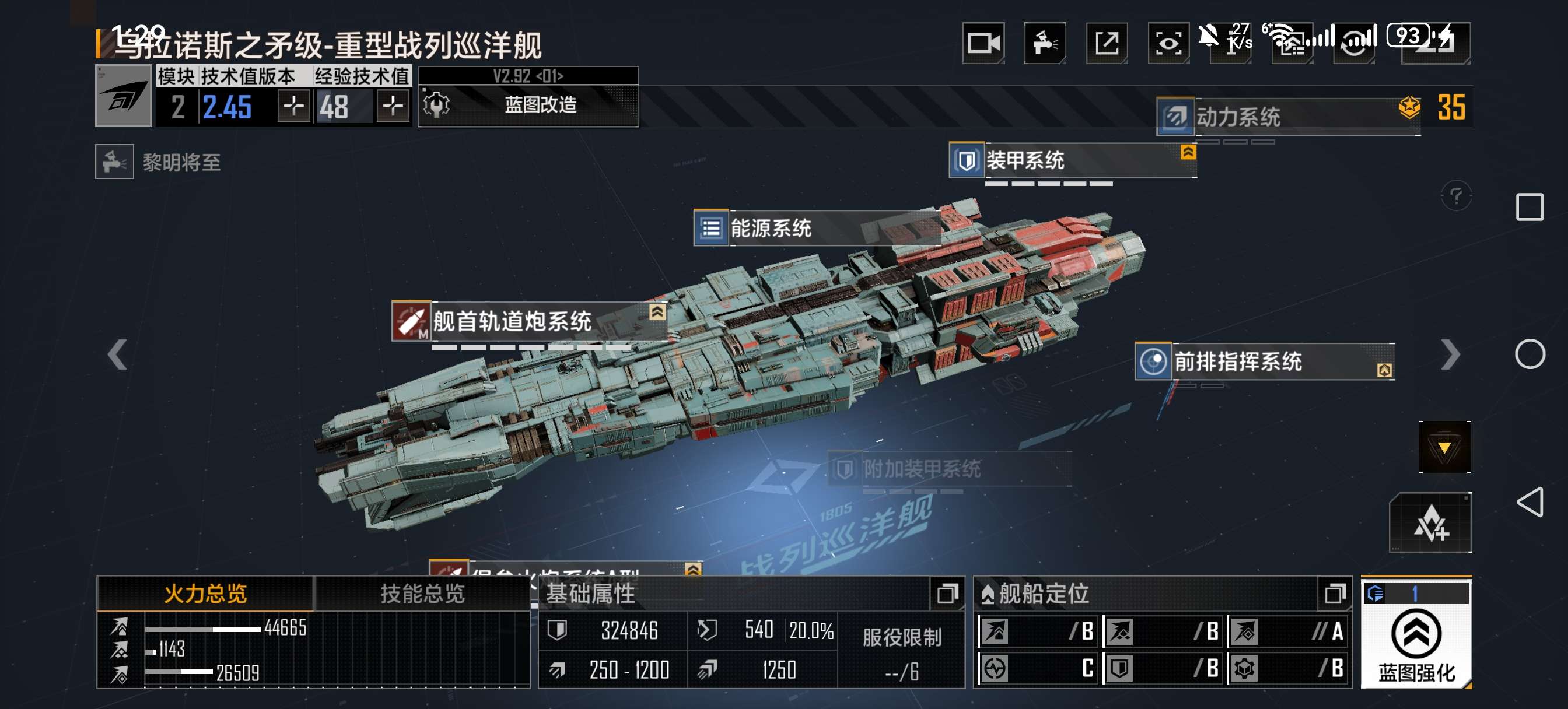The width and height of the screenshot is (1568, 709).
Task: Go to previous ship with left arrow
Action: (x=117, y=354)
